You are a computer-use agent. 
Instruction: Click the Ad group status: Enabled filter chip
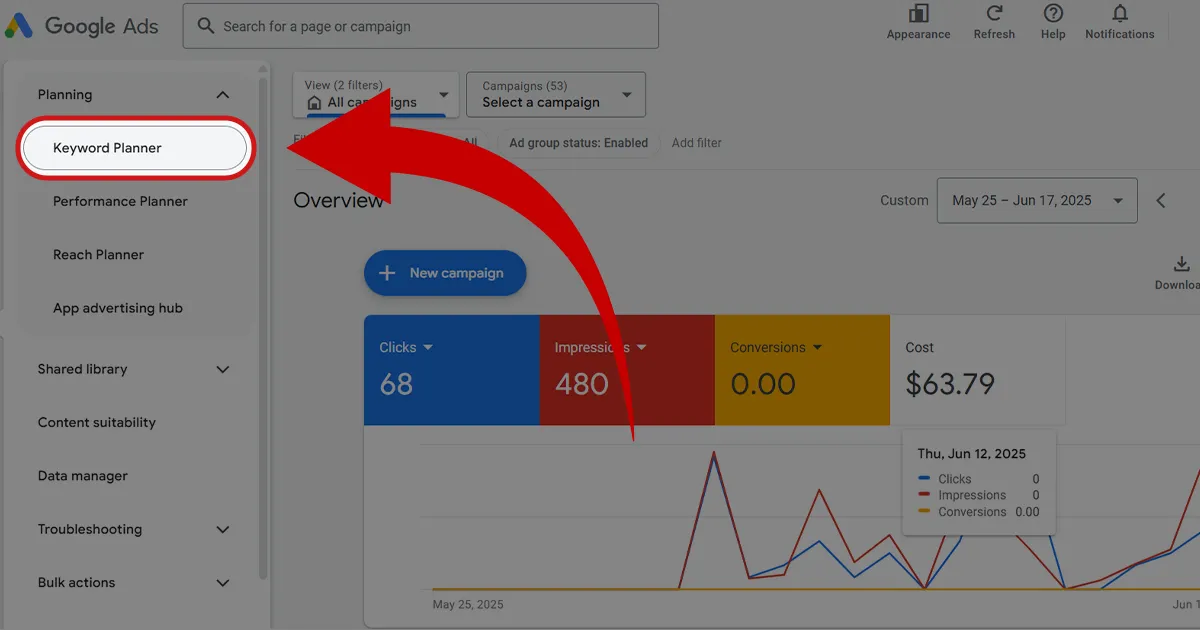click(579, 143)
